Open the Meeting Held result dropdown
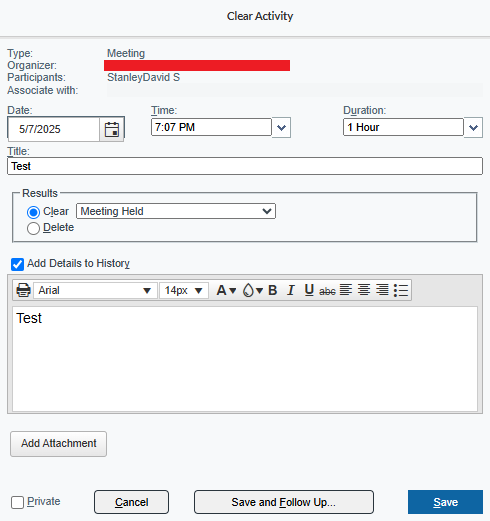The image size is (490, 521). [x=176, y=211]
